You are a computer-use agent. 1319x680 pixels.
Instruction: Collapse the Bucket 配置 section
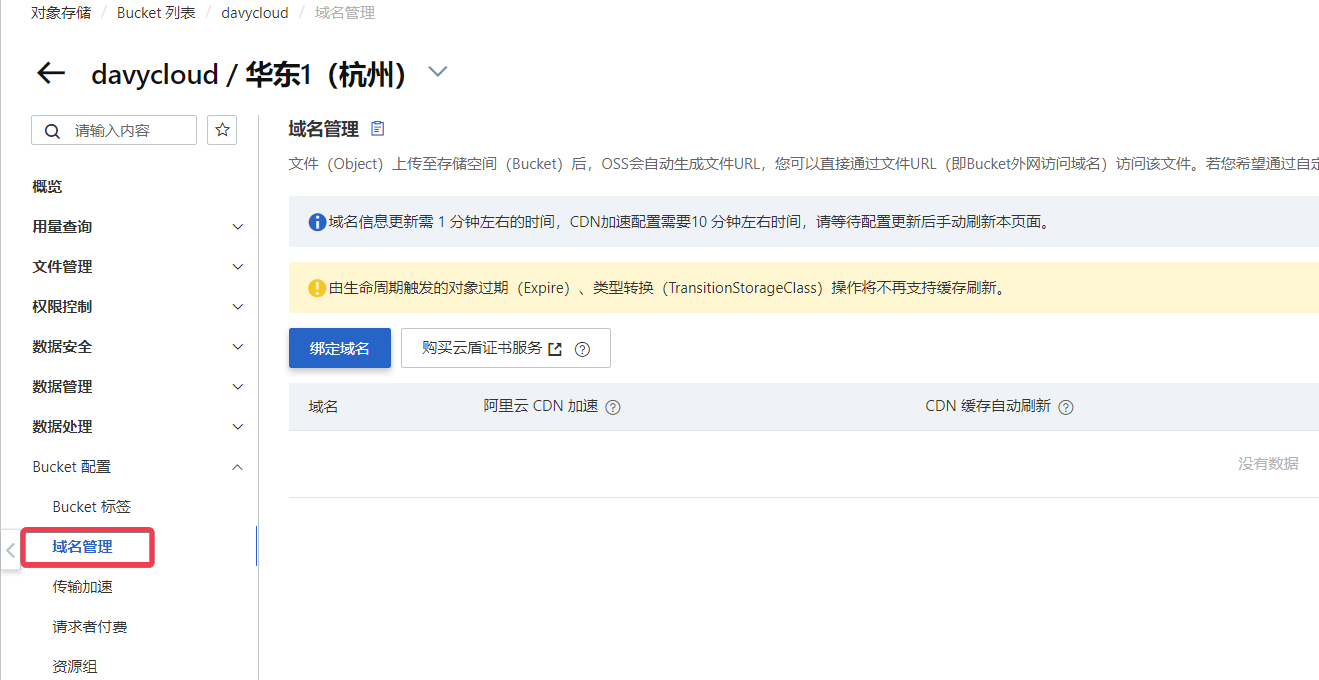click(x=238, y=467)
